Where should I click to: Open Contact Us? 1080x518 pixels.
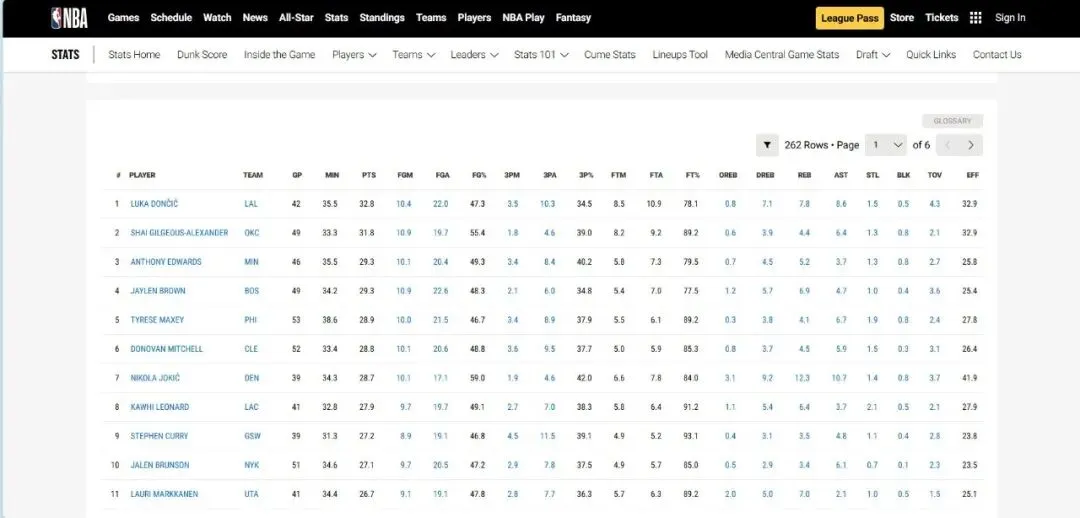tap(997, 55)
